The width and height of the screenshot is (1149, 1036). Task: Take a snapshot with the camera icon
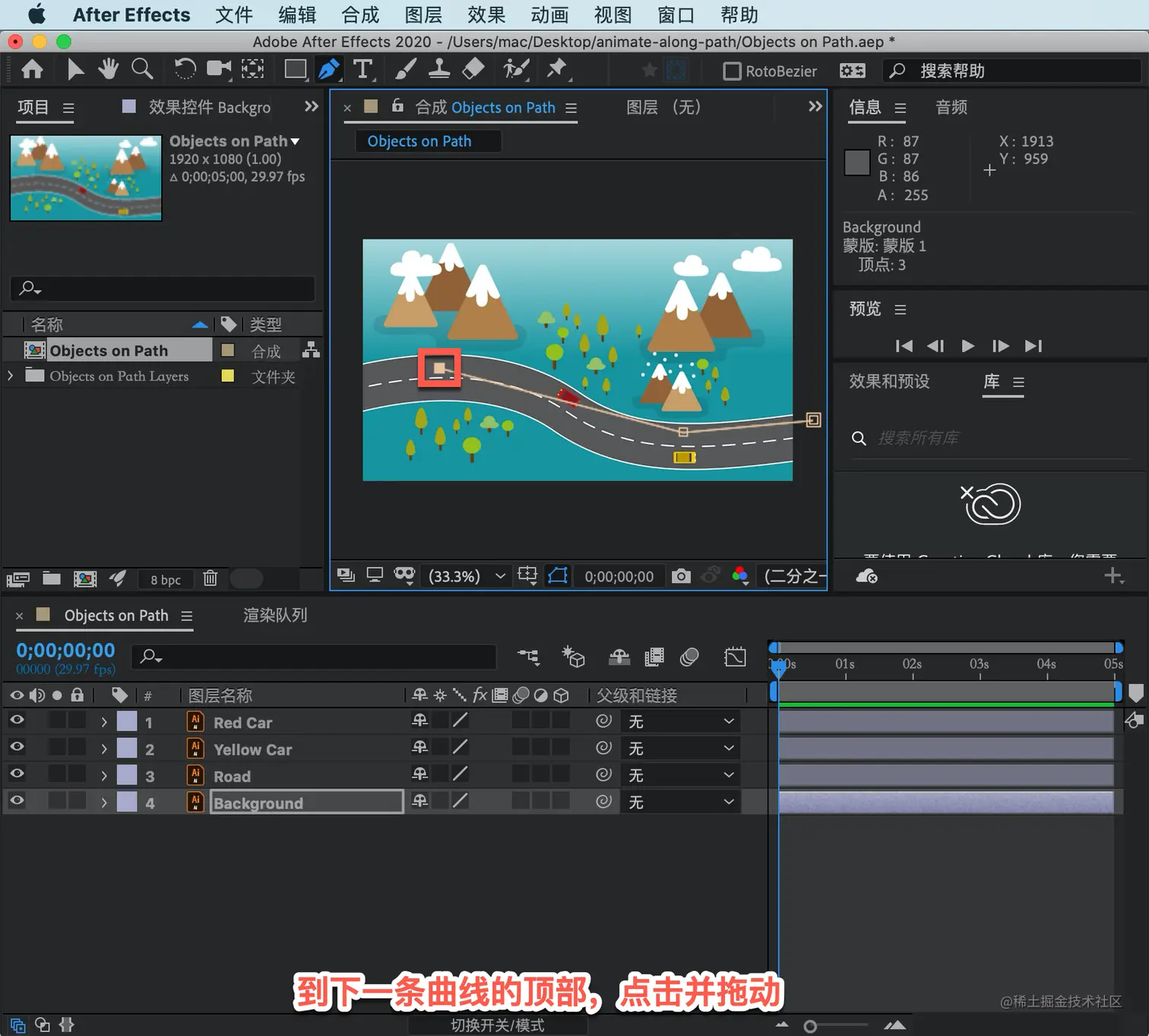coord(682,576)
